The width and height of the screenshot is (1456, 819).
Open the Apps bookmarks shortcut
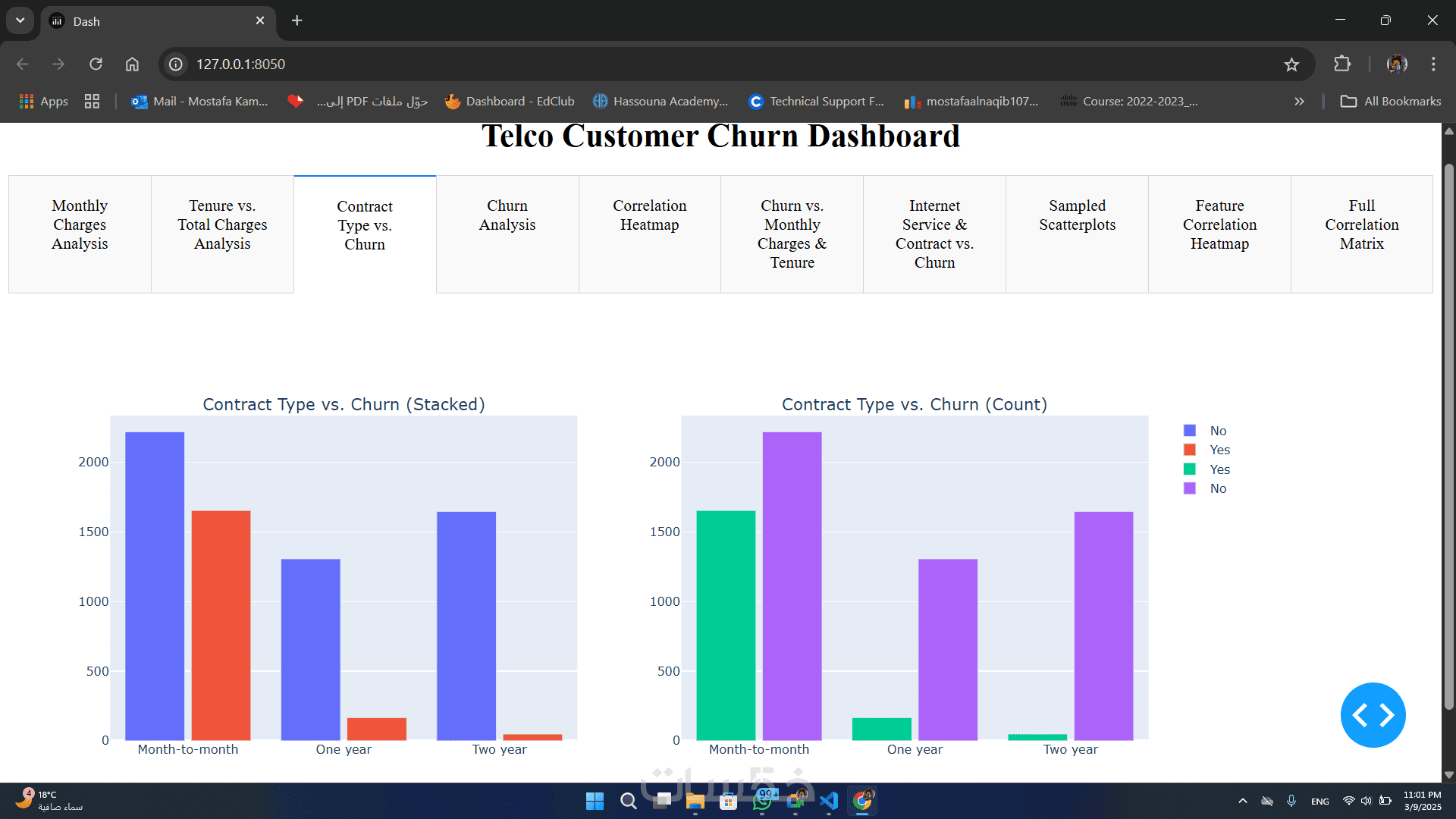43,102
